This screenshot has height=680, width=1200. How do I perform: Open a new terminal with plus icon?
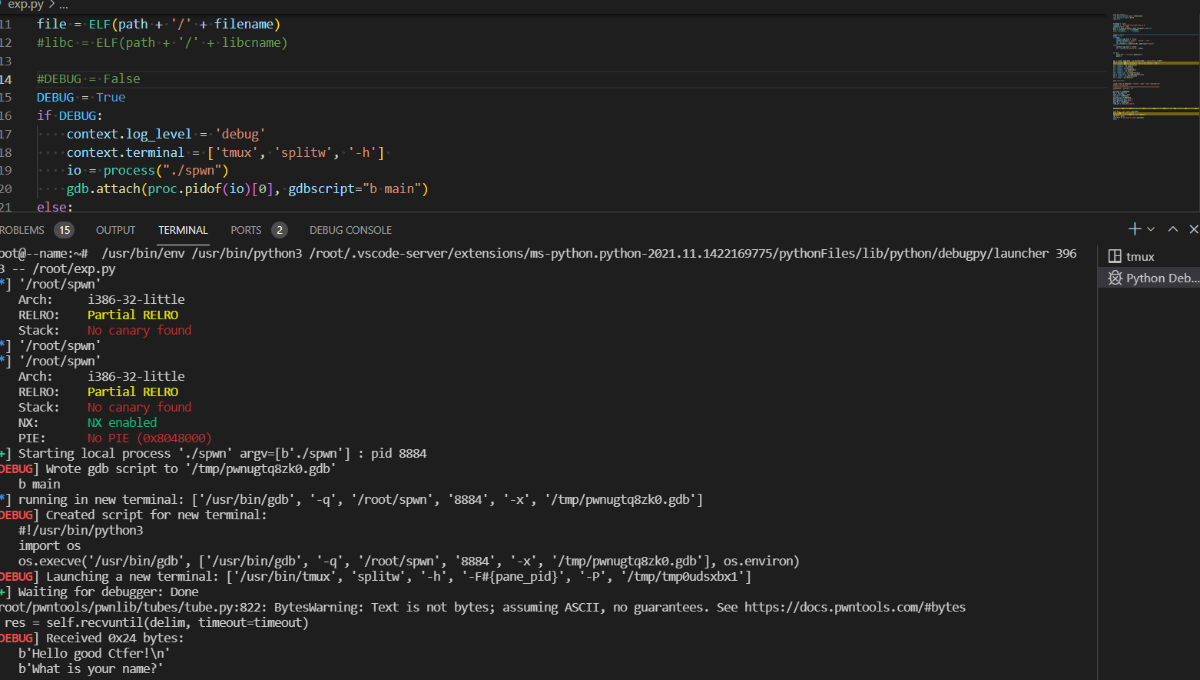[x=1135, y=229]
